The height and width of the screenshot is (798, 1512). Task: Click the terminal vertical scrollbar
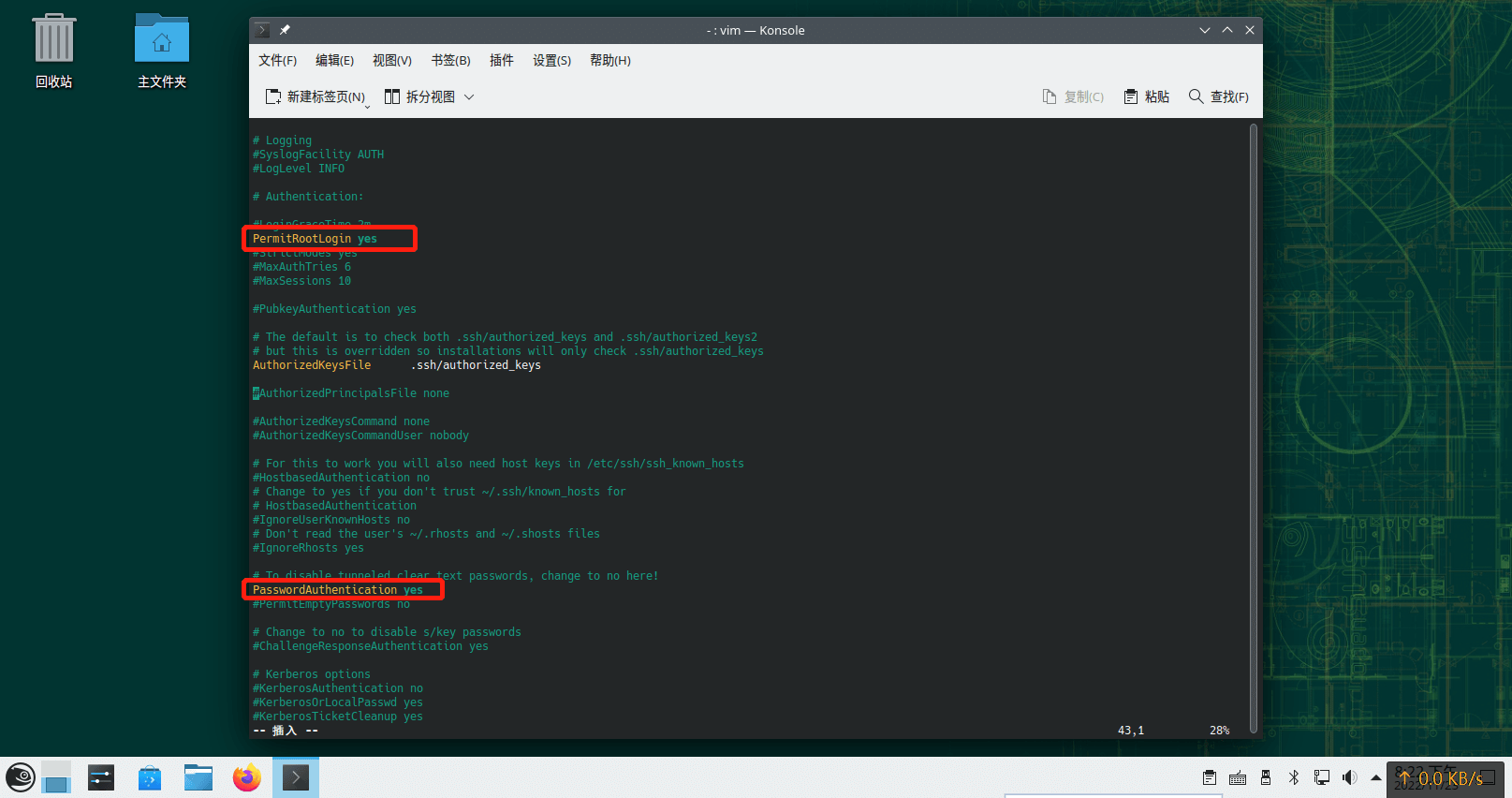[1253, 421]
